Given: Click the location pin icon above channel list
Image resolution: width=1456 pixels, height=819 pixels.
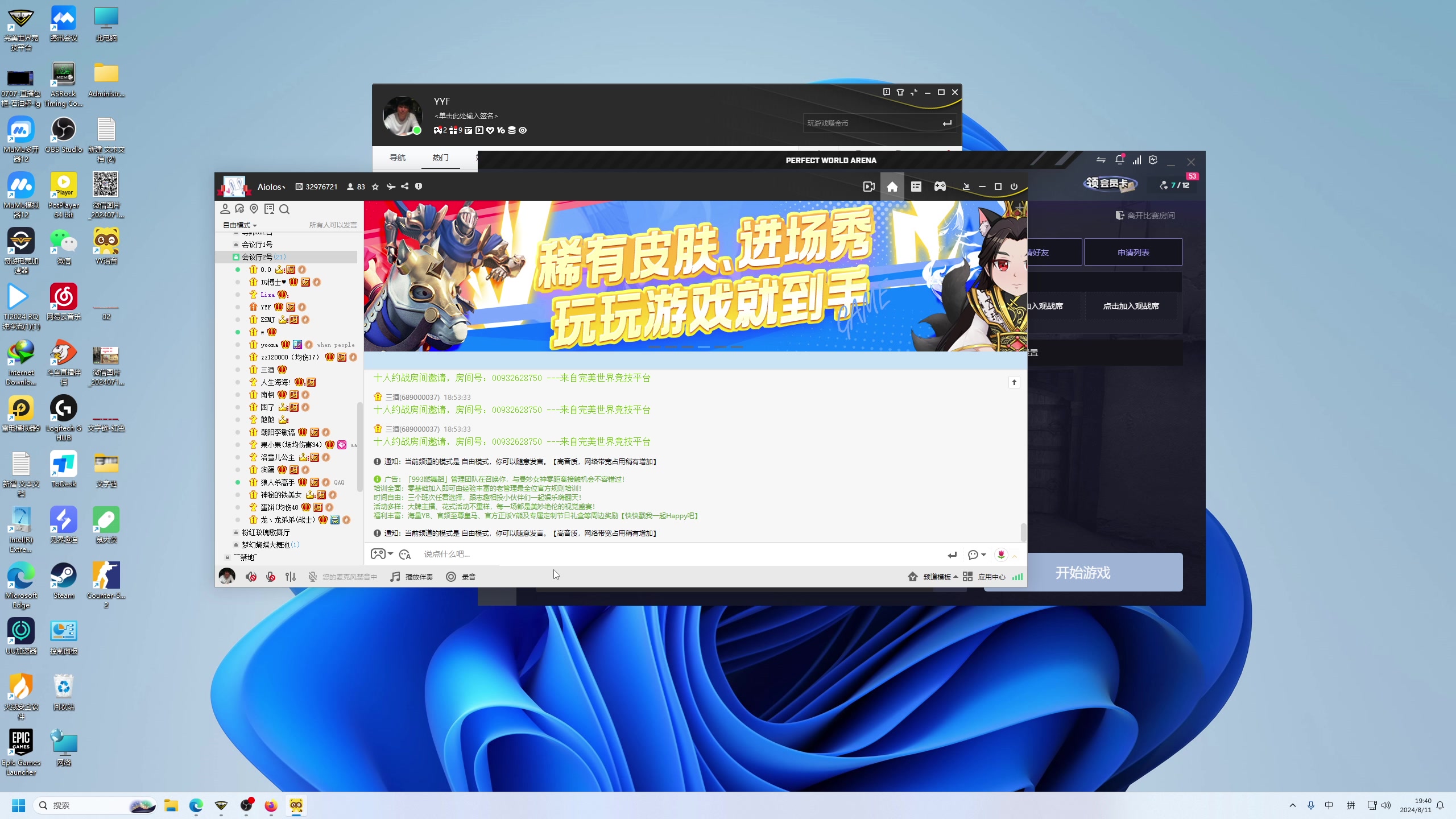Looking at the screenshot, I should point(254,209).
